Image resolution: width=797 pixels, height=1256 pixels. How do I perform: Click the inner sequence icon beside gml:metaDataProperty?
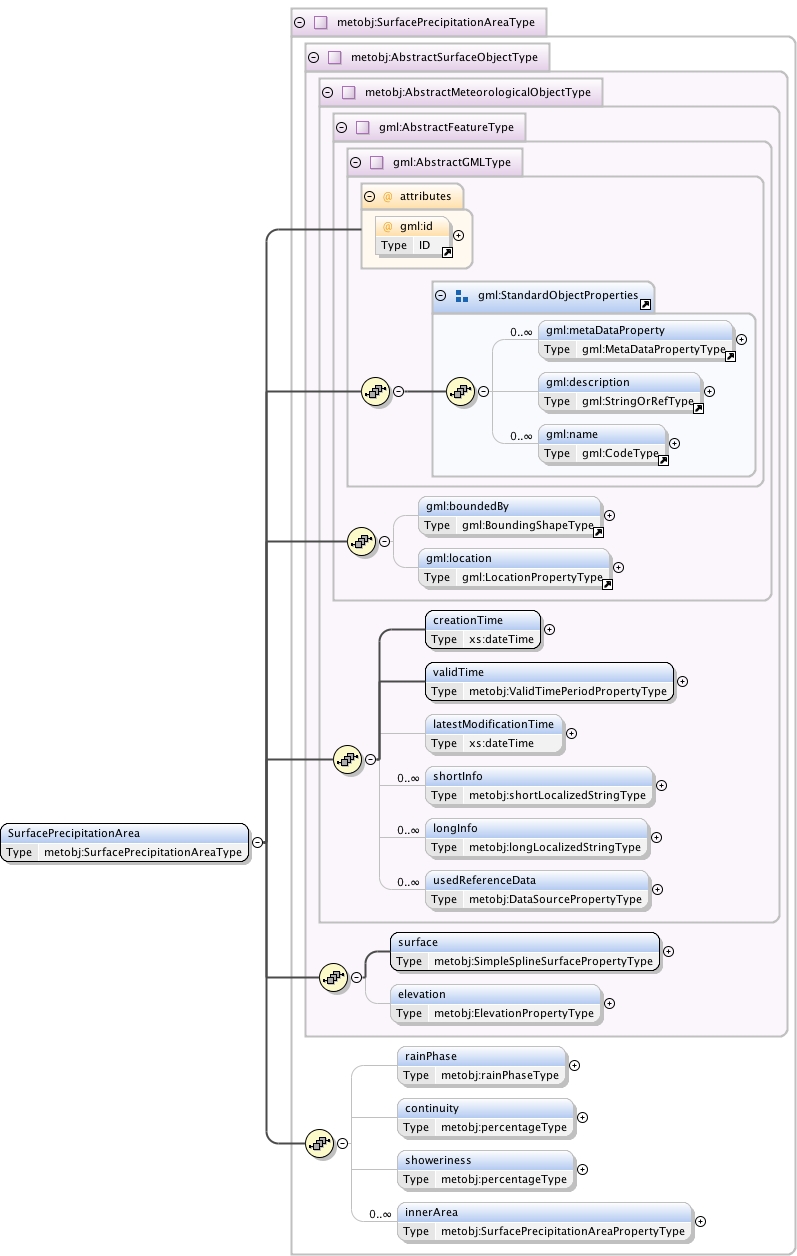[x=460, y=392]
